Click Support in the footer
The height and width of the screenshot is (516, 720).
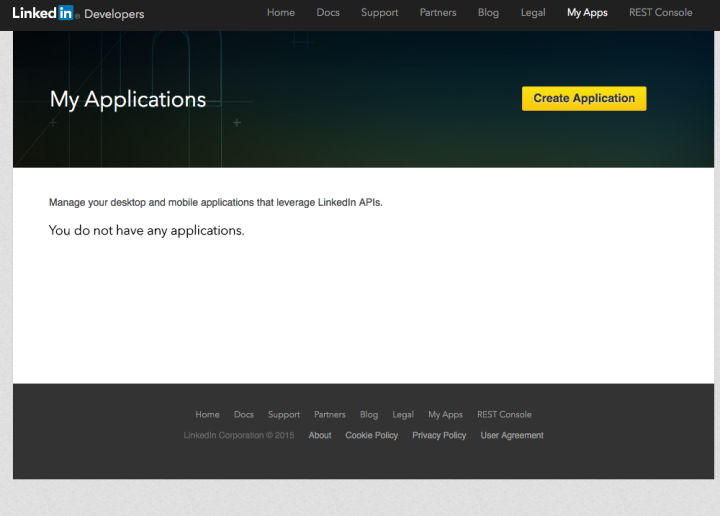click(284, 415)
